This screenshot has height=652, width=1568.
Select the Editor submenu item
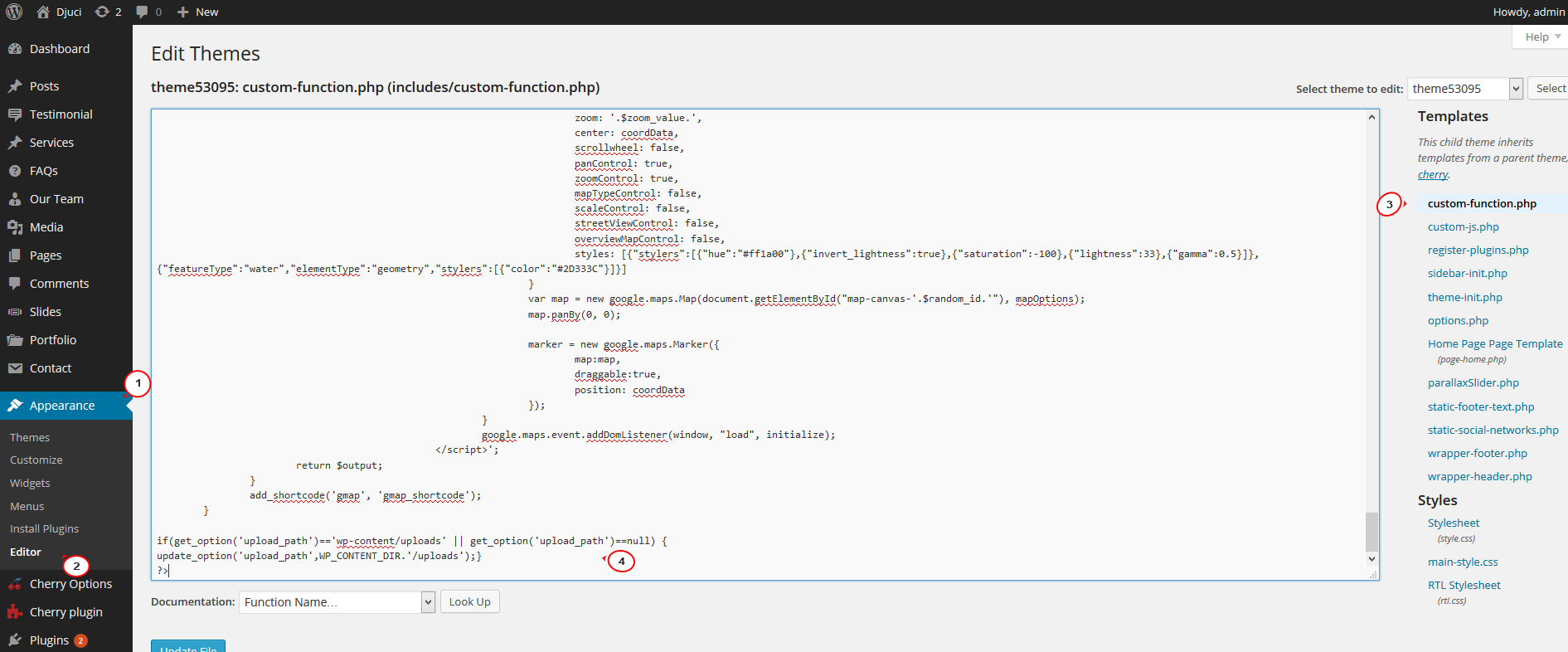pyautogui.click(x=26, y=552)
